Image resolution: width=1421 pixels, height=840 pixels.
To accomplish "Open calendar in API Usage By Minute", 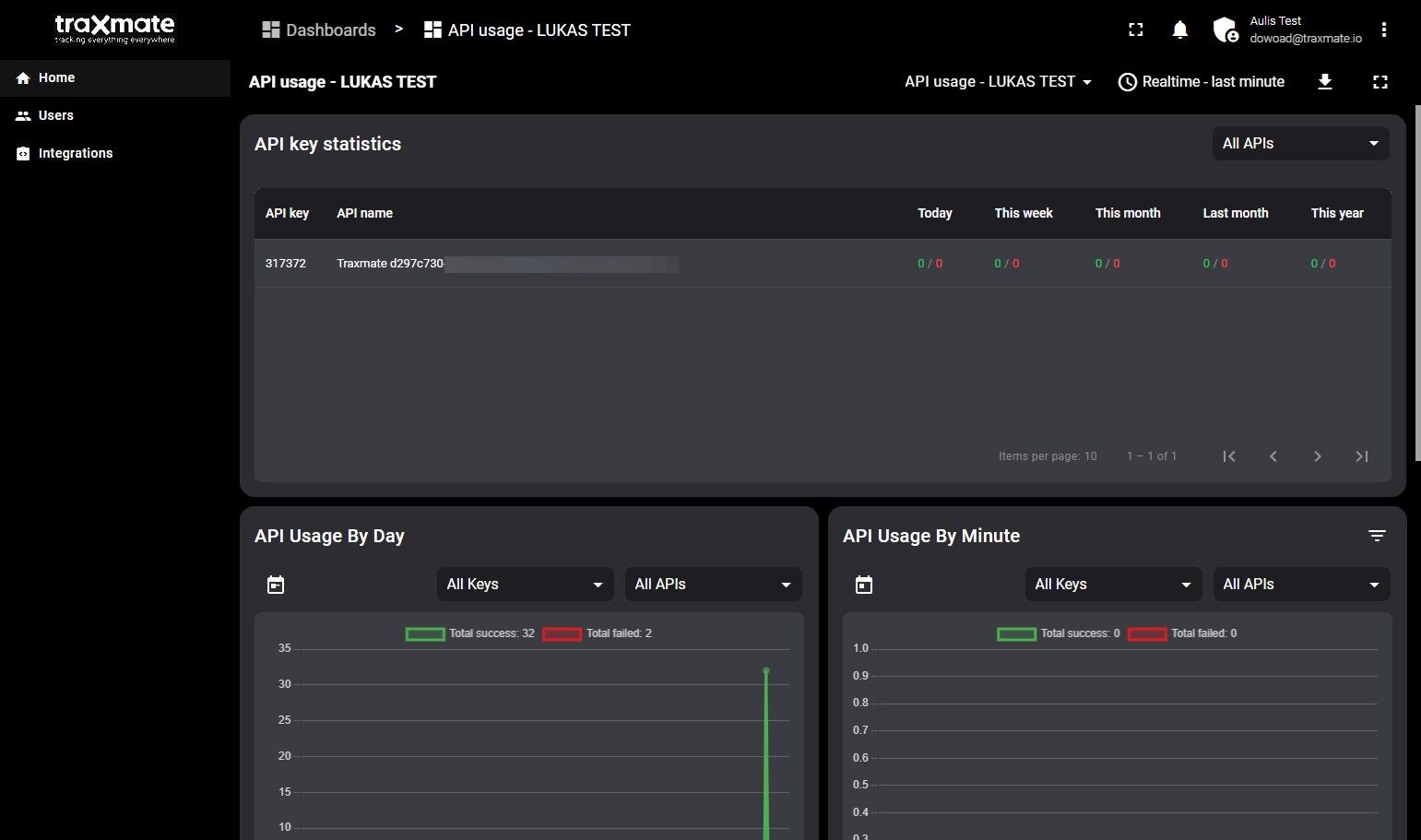I will [x=864, y=585].
